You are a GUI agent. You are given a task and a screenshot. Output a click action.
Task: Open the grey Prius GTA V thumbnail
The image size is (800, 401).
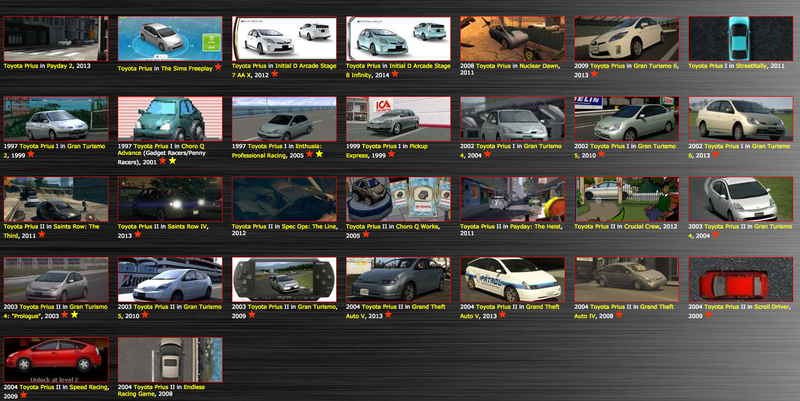[398, 280]
